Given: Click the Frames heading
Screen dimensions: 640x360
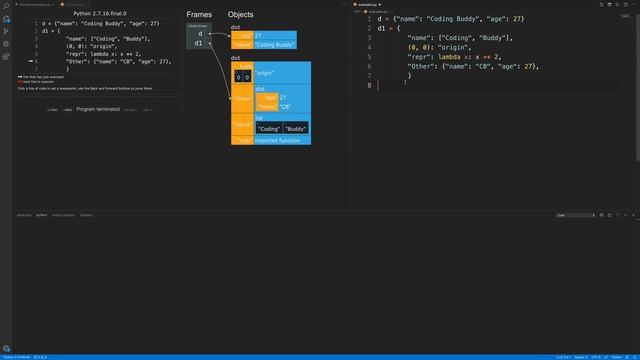Looking at the screenshot, I should [199, 15].
